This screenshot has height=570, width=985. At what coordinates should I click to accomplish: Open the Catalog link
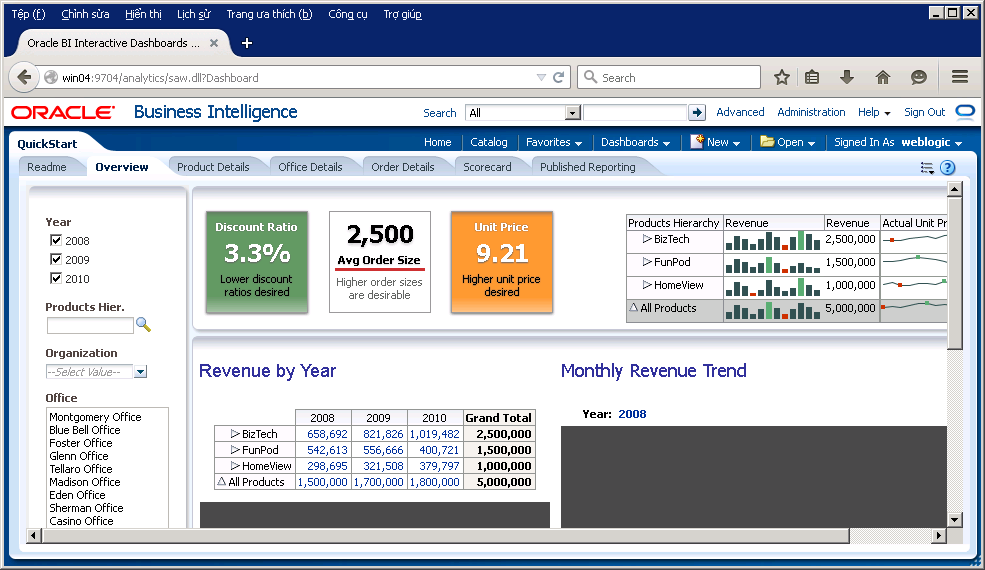489,142
